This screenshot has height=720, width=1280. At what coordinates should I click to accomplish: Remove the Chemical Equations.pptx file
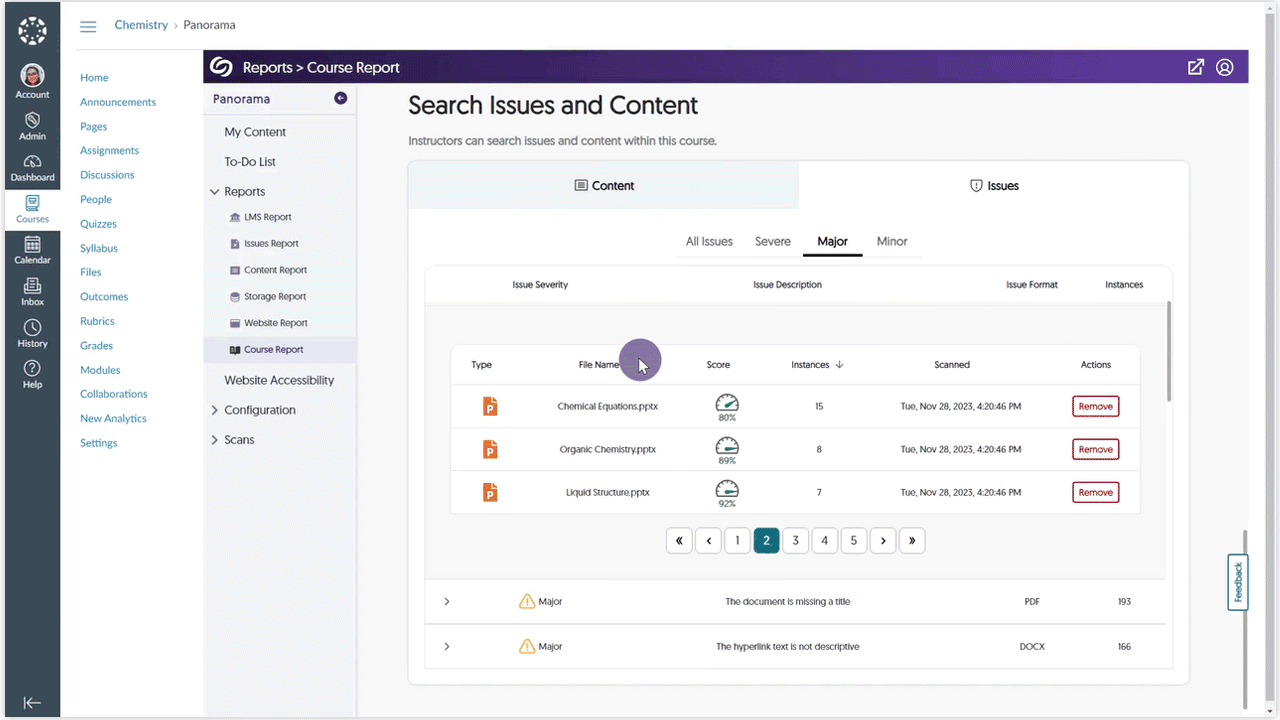tap(1095, 407)
